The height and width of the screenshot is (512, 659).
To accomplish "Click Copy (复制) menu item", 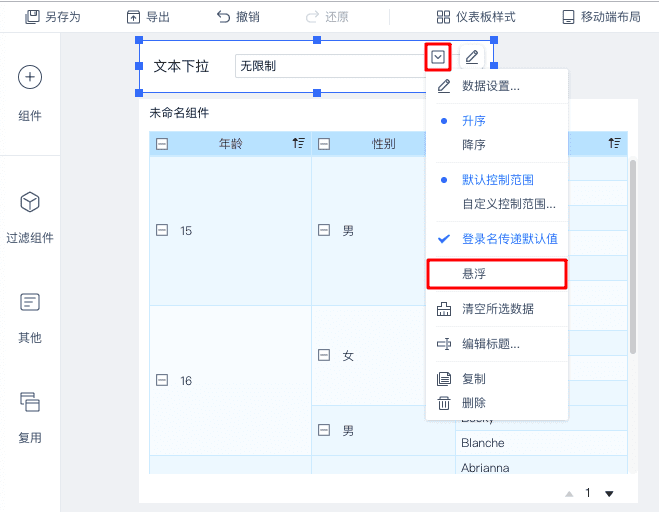I will pos(497,379).
